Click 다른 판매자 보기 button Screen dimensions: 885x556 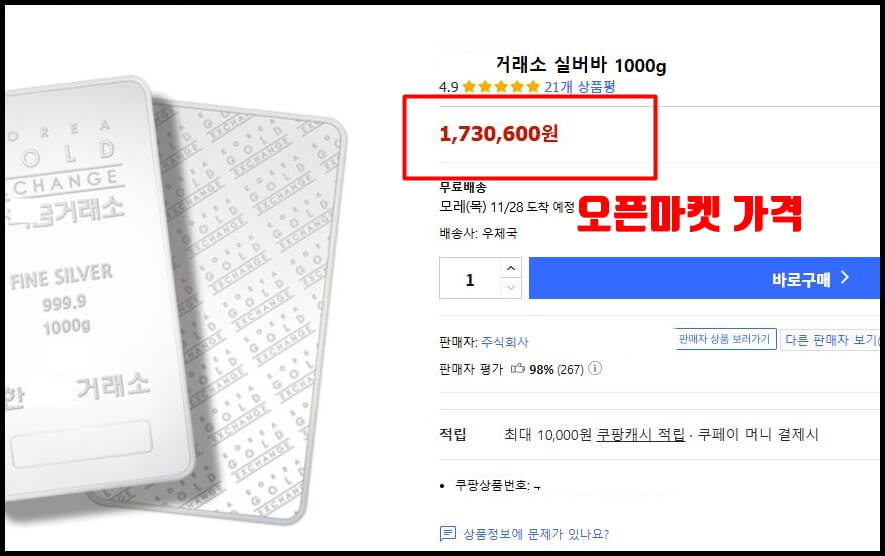pyautogui.click(x=830, y=340)
